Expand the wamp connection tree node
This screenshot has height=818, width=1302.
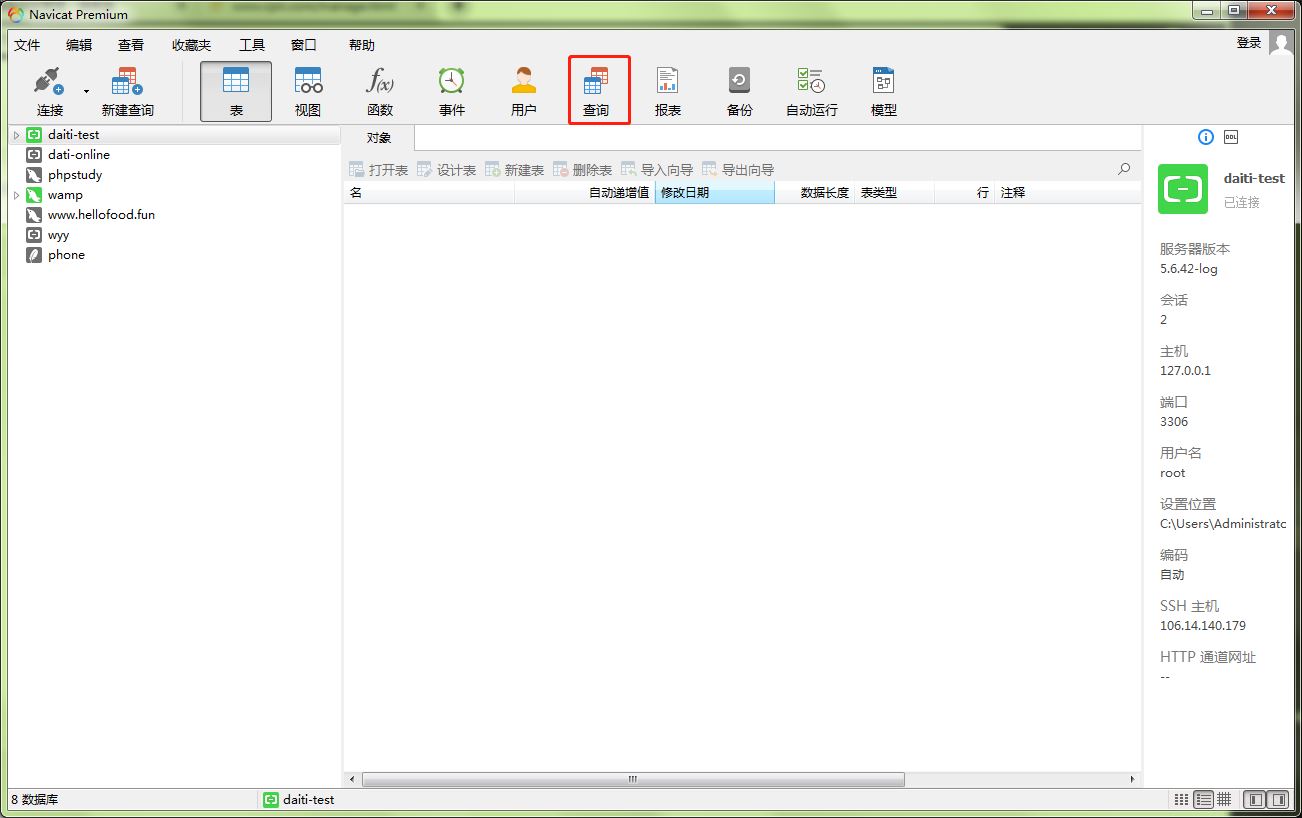point(16,195)
